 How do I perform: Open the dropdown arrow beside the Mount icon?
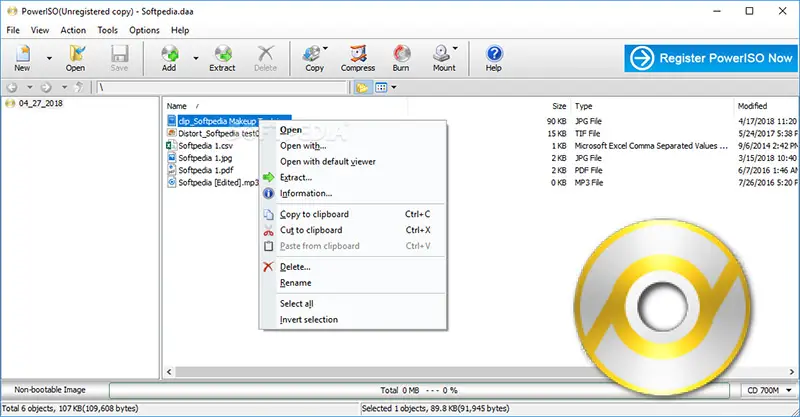pos(455,48)
